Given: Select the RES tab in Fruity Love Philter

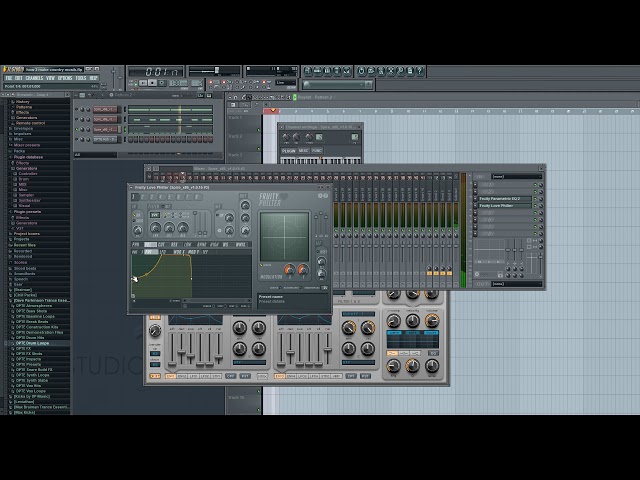Looking at the screenshot, I should click(174, 244).
